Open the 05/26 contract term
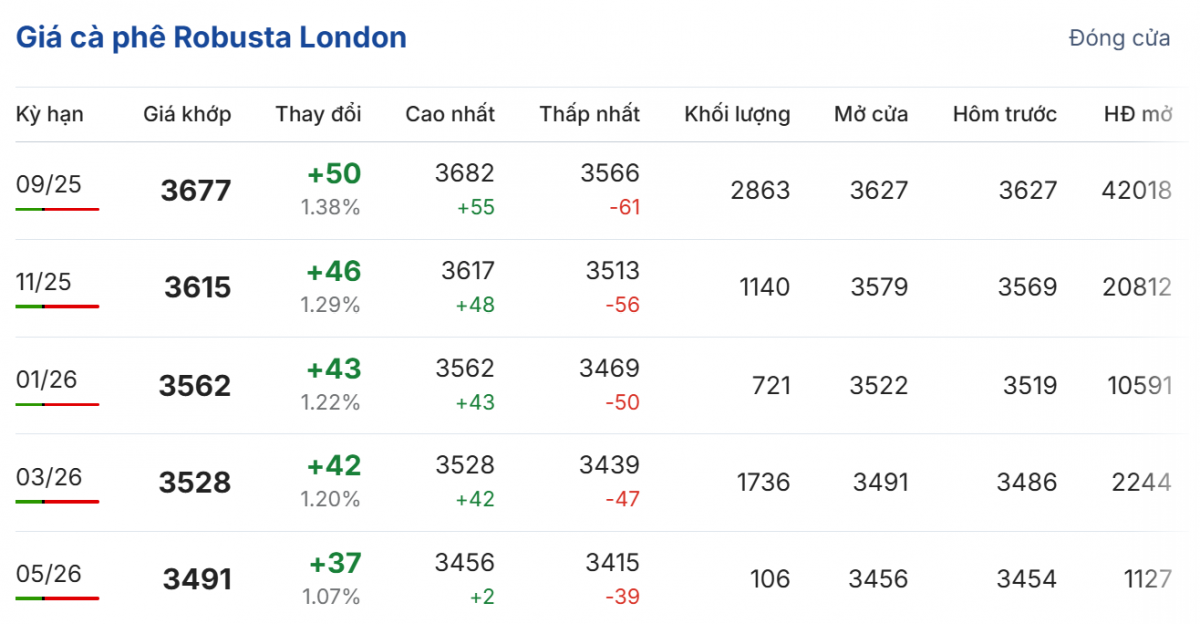Screen dimensions: 1200x624 point(49,574)
